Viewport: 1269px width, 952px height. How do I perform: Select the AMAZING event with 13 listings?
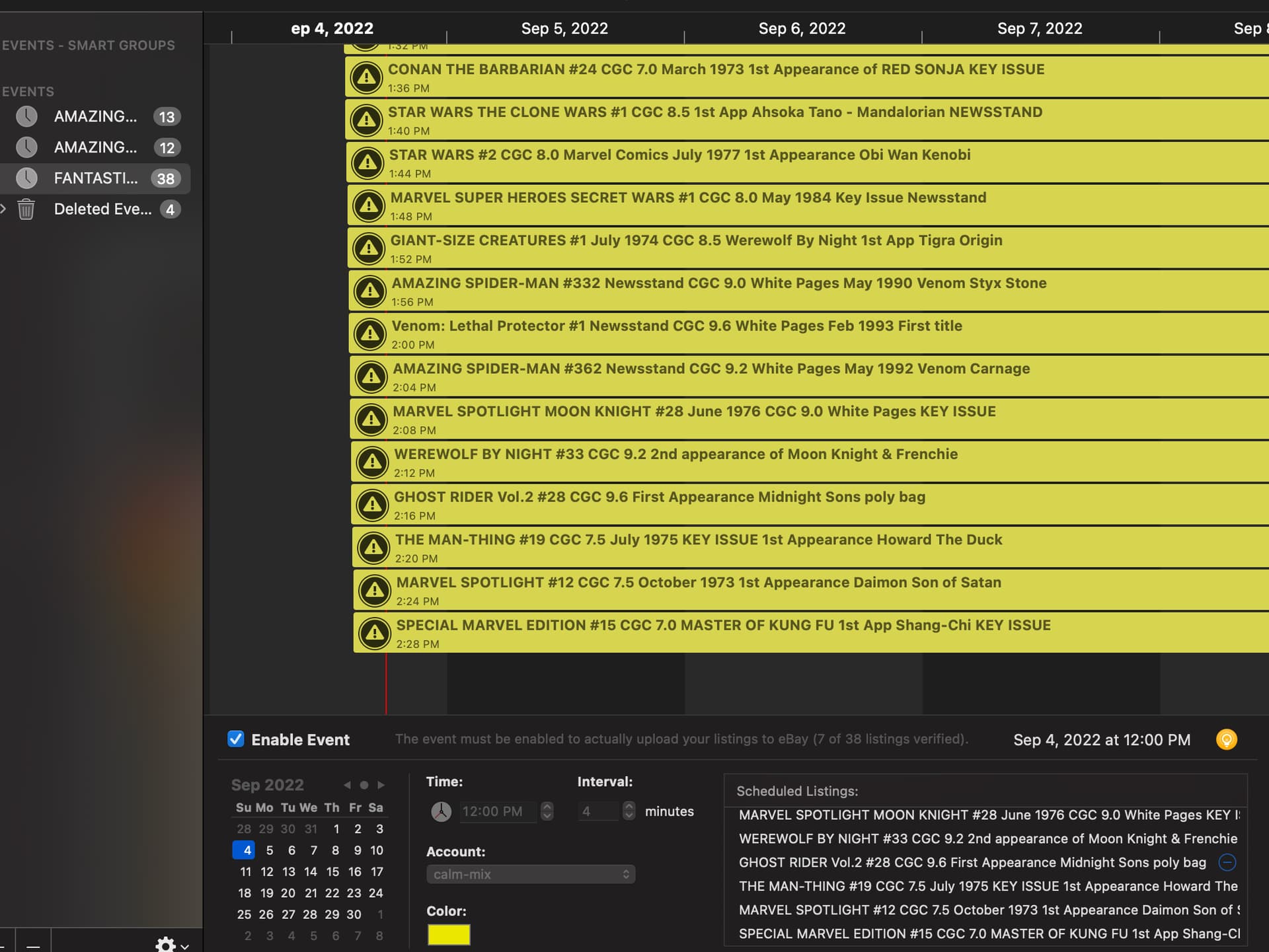tap(95, 116)
